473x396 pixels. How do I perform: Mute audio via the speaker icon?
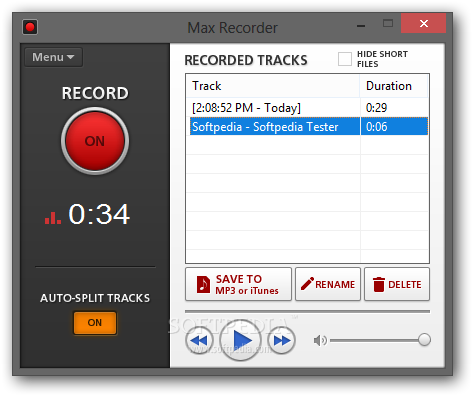click(x=320, y=340)
